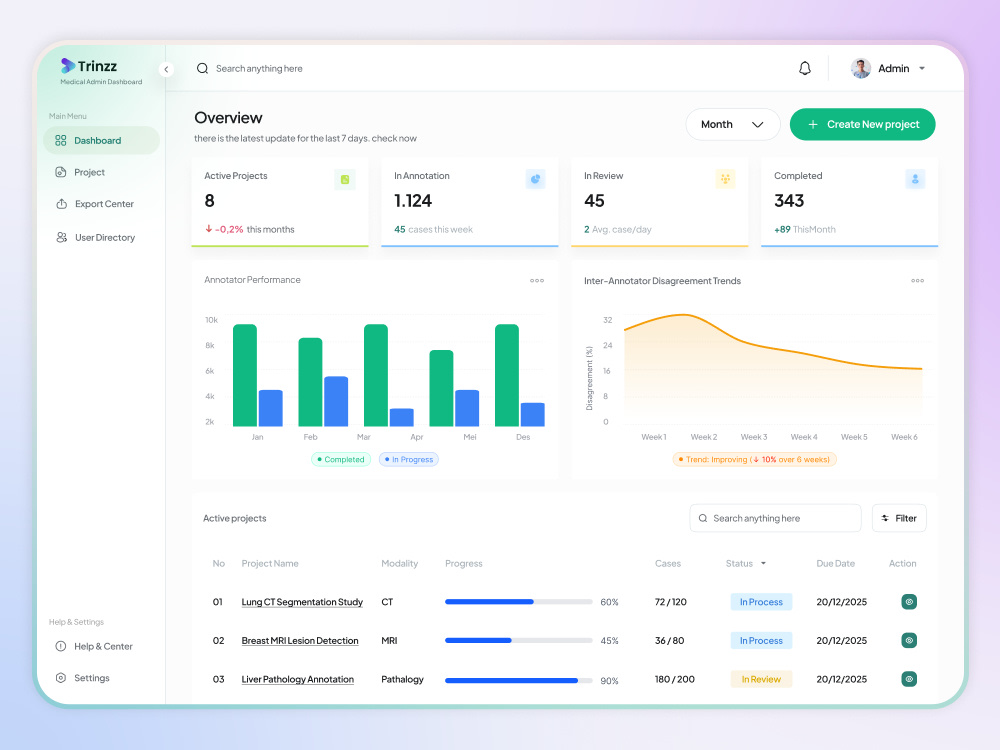View Breast MRI Lesion Detection via eye icon

click(x=909, y=640)
